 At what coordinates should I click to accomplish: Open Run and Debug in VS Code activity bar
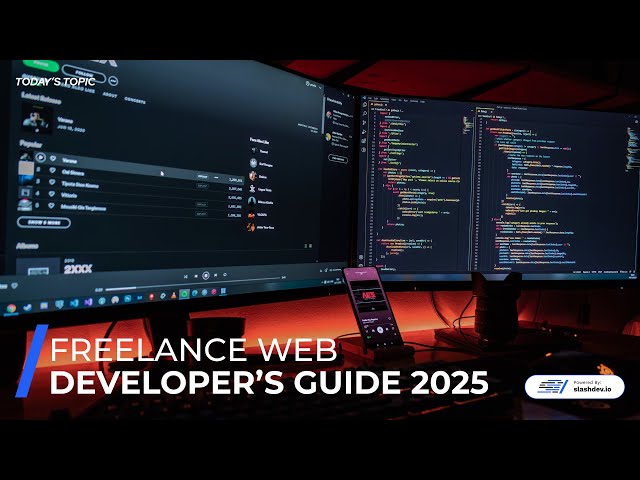[364, 132]
